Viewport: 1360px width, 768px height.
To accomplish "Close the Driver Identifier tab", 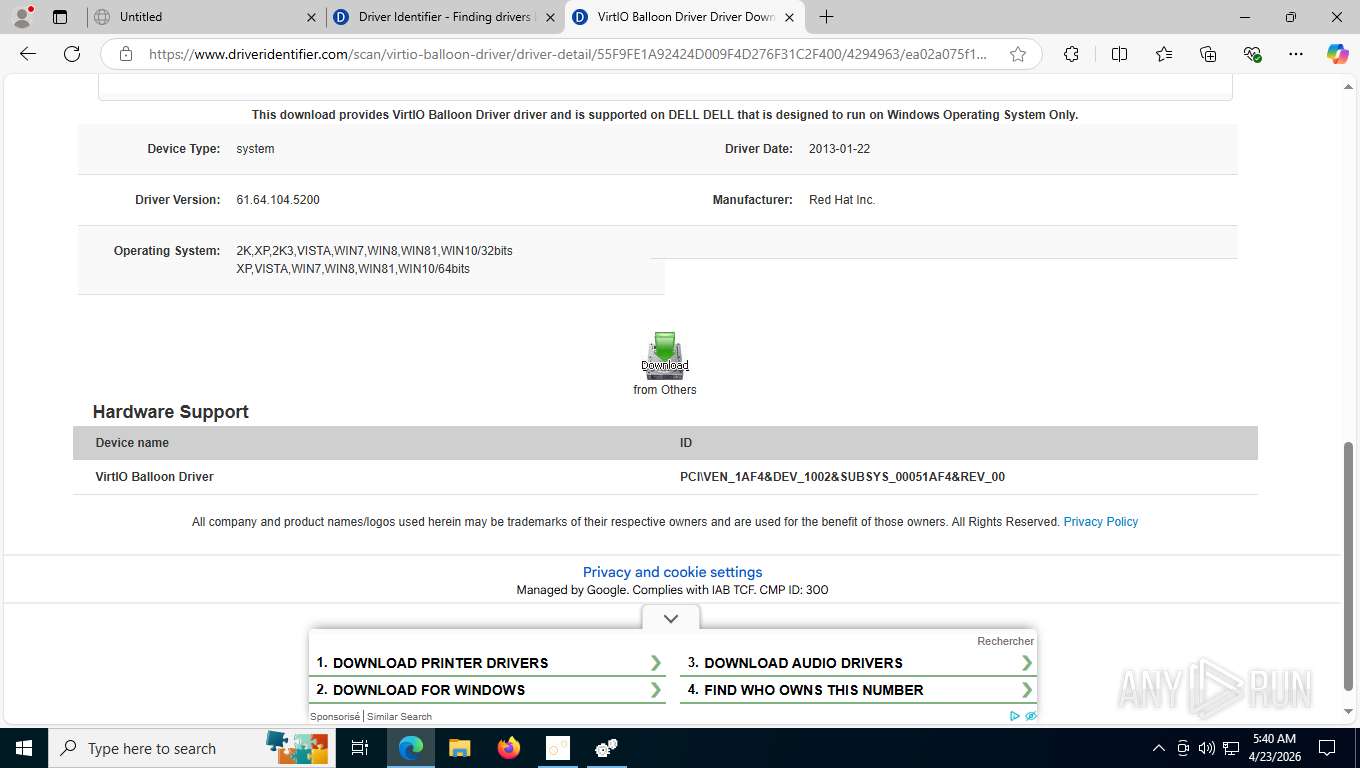I will 549,17.
